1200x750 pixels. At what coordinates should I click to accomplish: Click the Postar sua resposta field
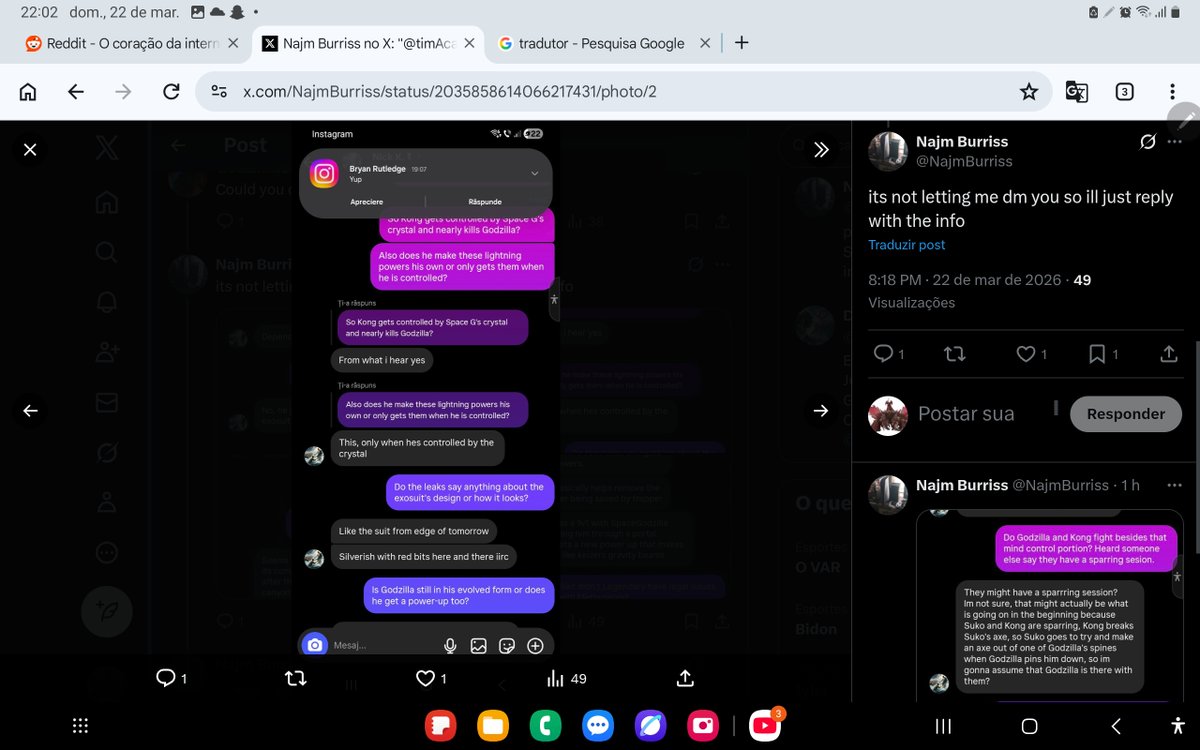[x=965, y=413]
